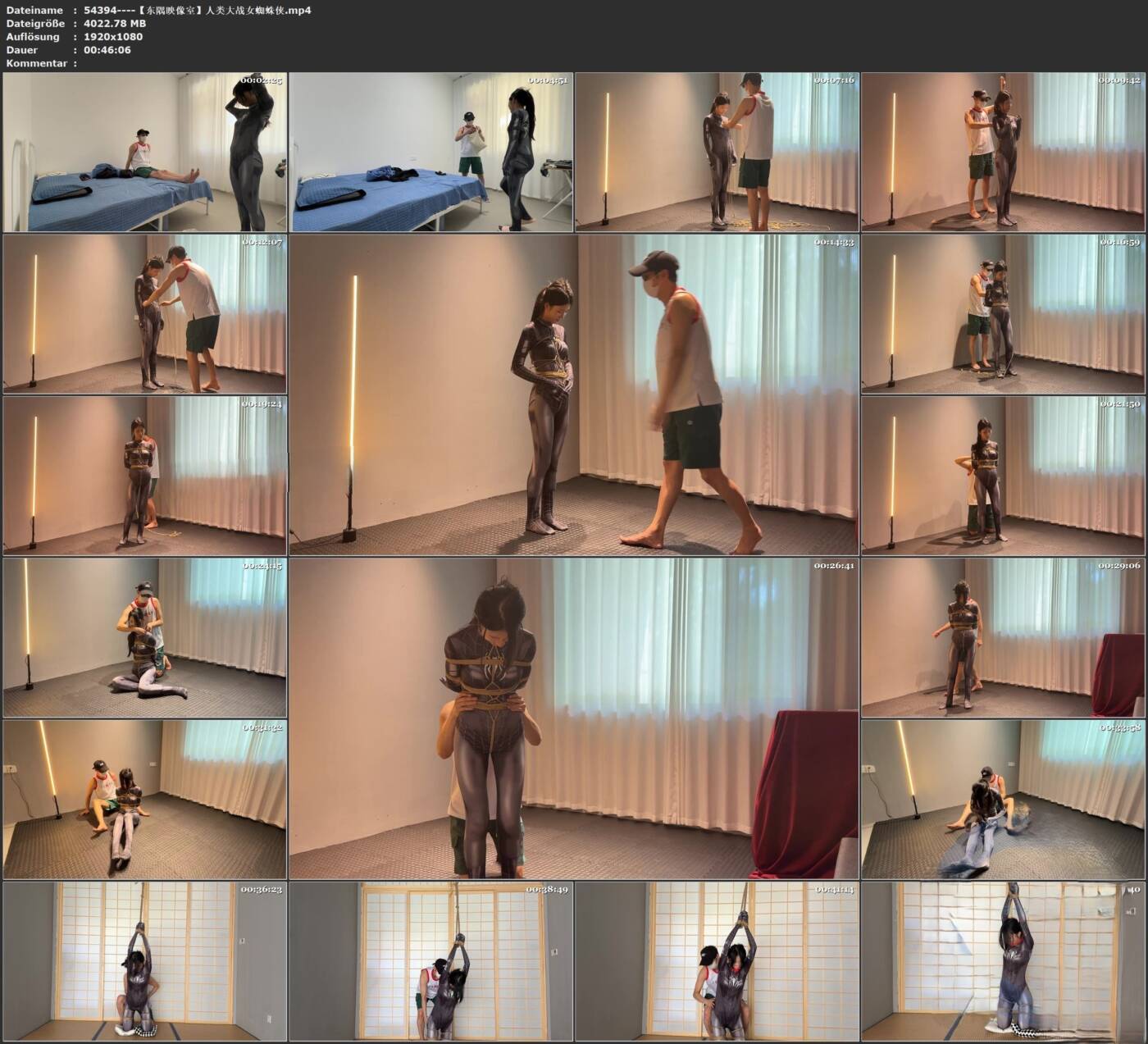Choose the 00:09:42 frame
Screen dimensions: 1148x1044
pyautogui.click(x=1003, y=152)
